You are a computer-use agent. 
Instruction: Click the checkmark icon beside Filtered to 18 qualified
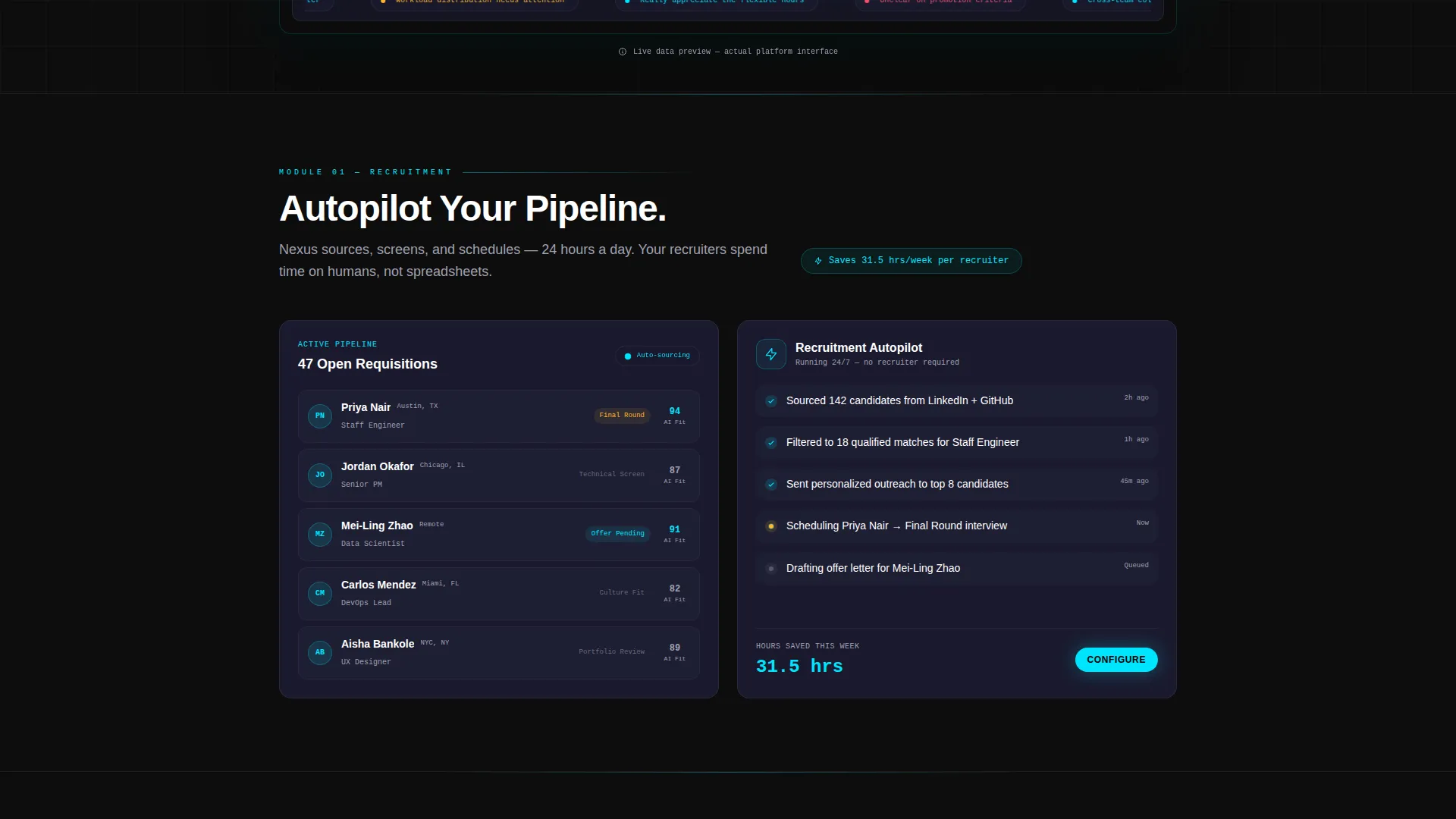771,443
